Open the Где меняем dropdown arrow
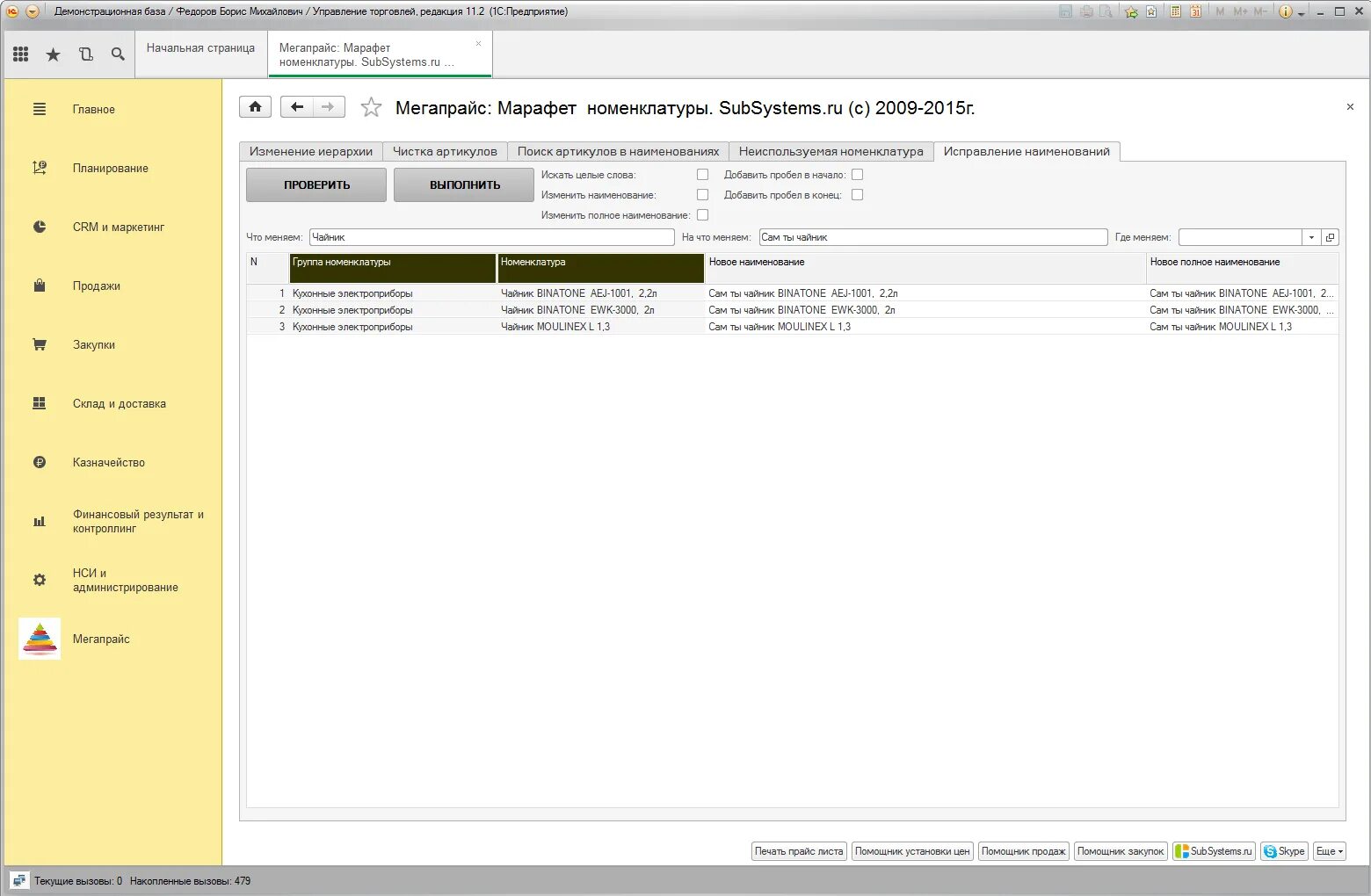The image size is (1371, 896). 1311,237
